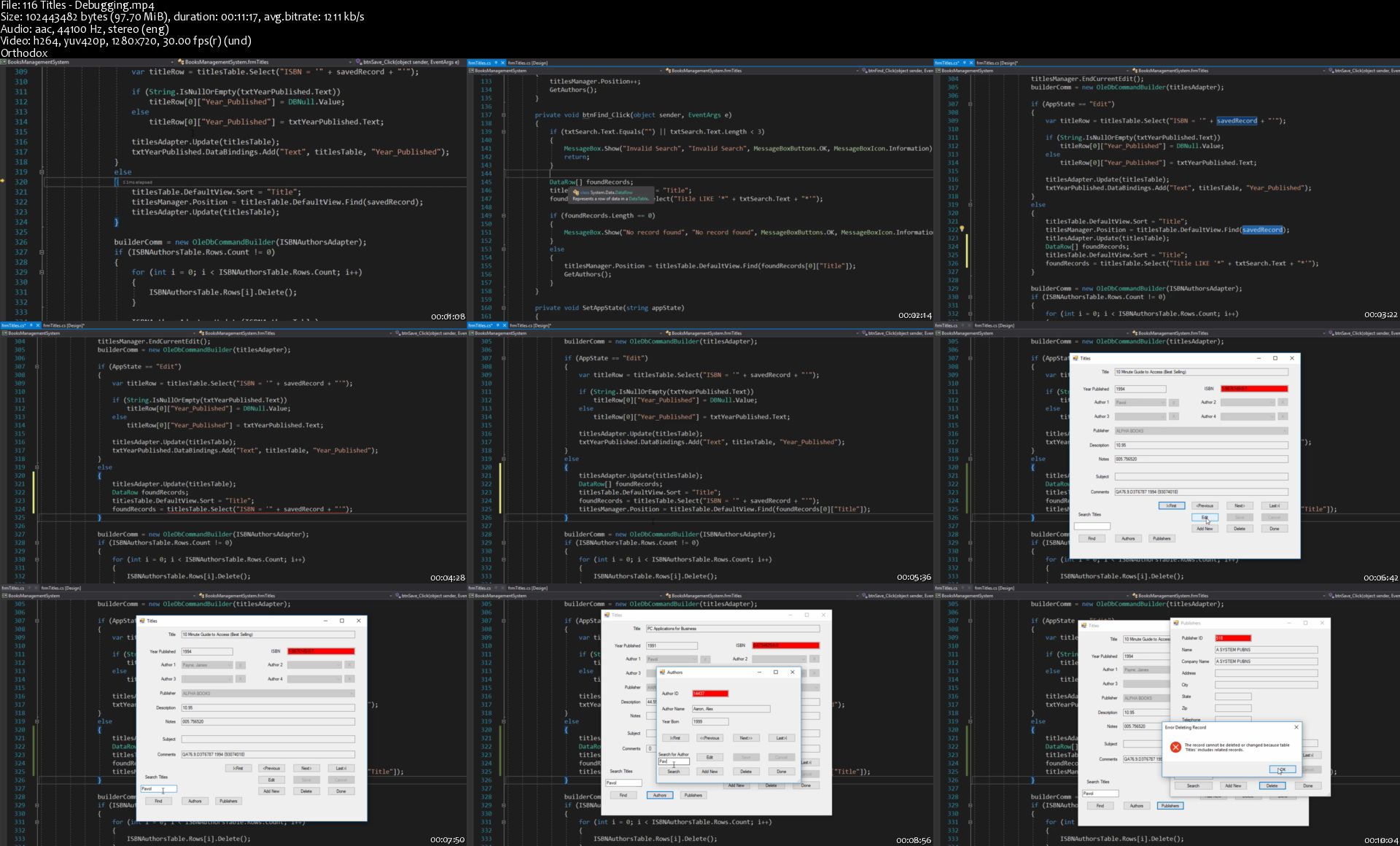In 00:06:42 frame, click the Year Published field showing 1994

point(1140,389)
